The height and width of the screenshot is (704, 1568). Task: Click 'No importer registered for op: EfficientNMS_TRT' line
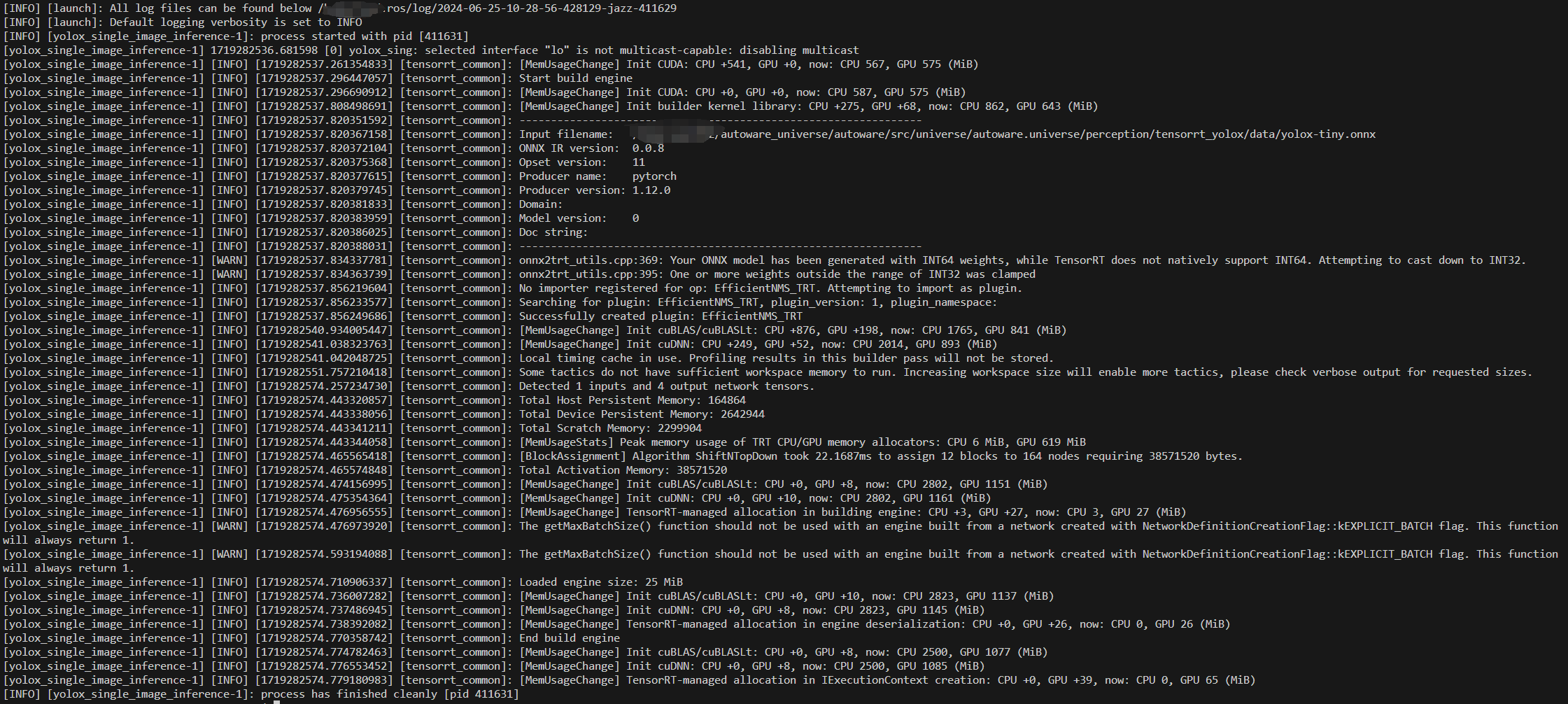(514, 288)
